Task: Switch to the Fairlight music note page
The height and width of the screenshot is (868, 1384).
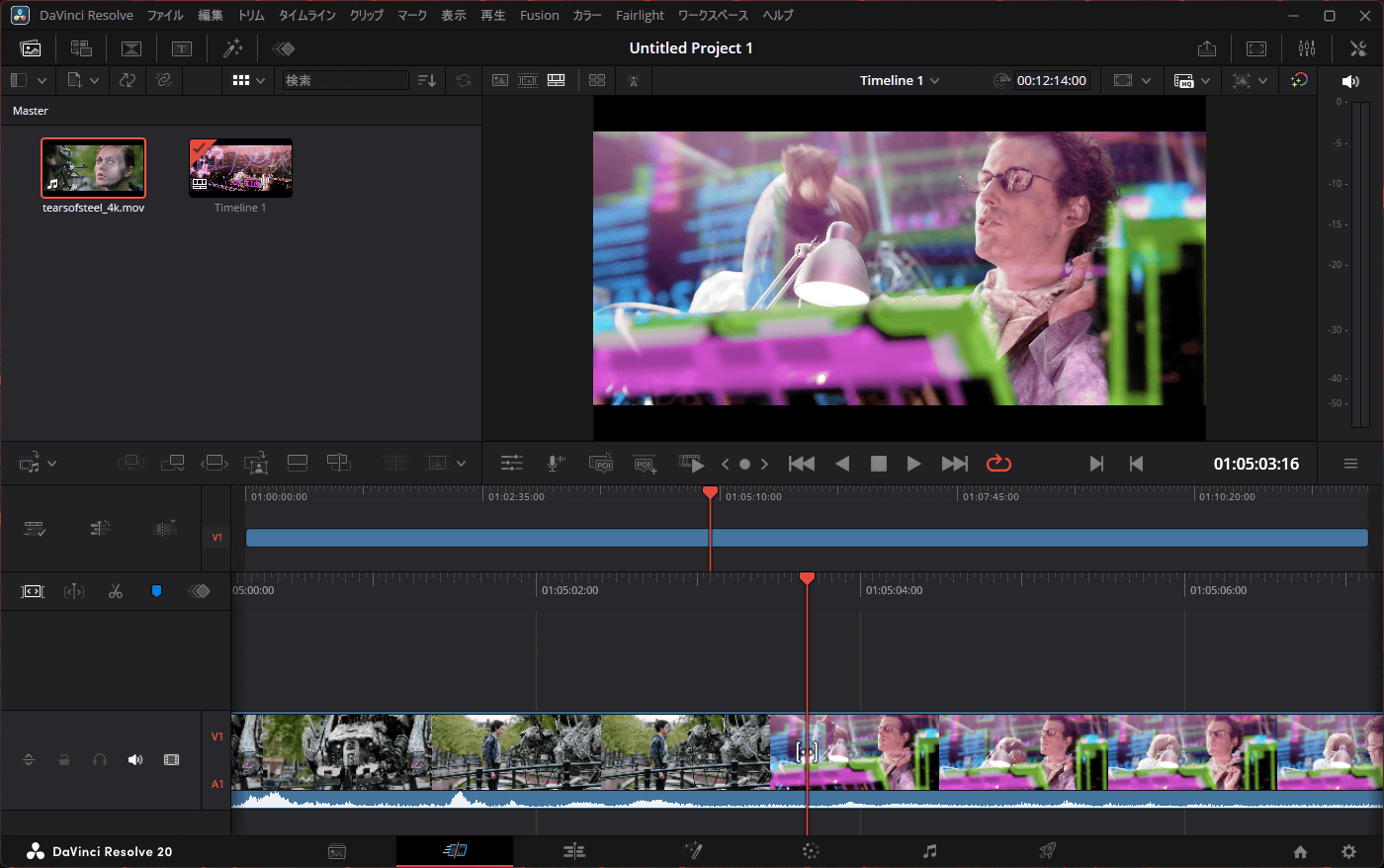Action: click(929, 851)
